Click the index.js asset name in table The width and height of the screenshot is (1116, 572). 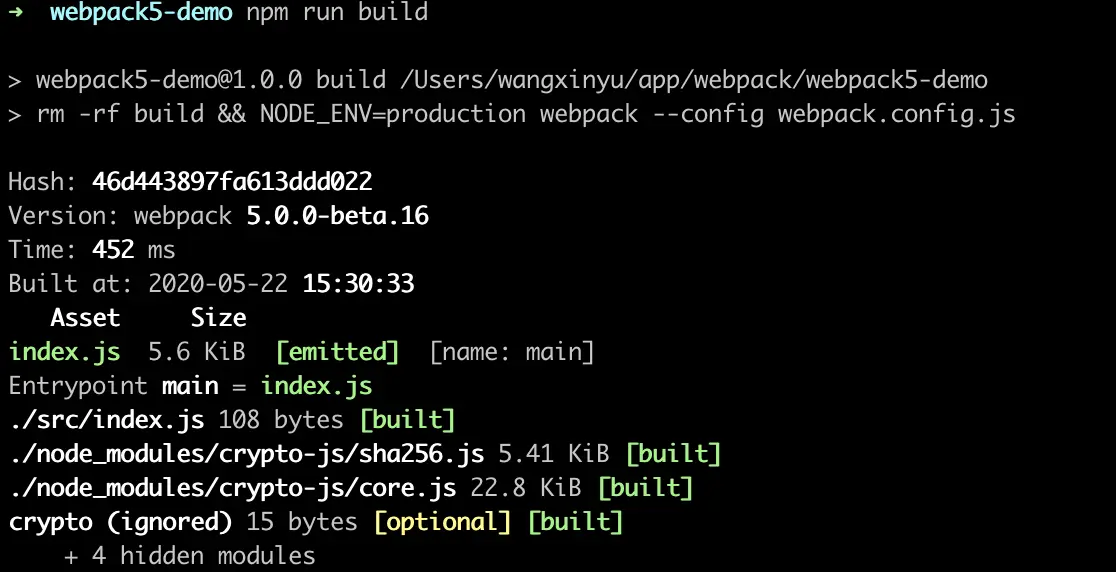click(x=65, y=351)
